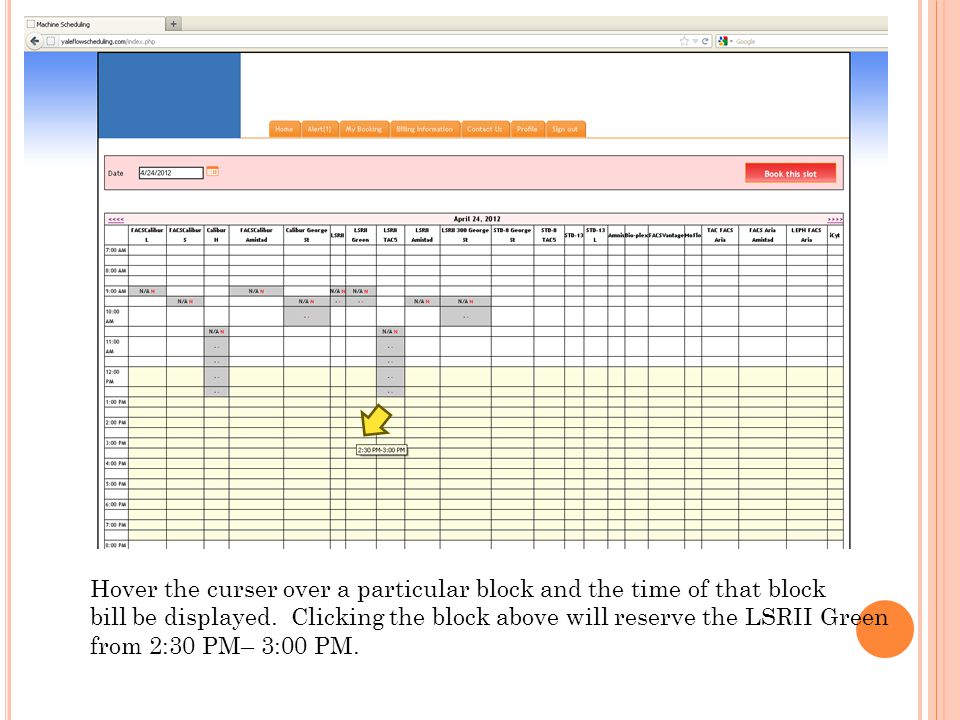Image resolution: width=960 pixels, height=720 pixels.
Task: Click the STD-8 TACS column header
Action: point(549,235)
